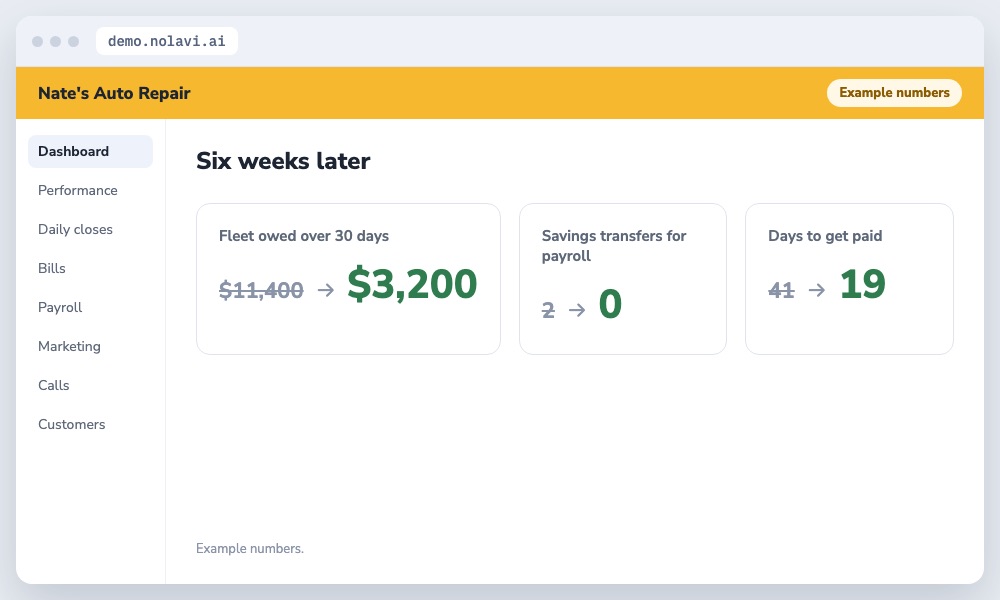
Task: Select the Fleet owed over 30 days label
Action: pyautogui.click(x=304, y=235)
